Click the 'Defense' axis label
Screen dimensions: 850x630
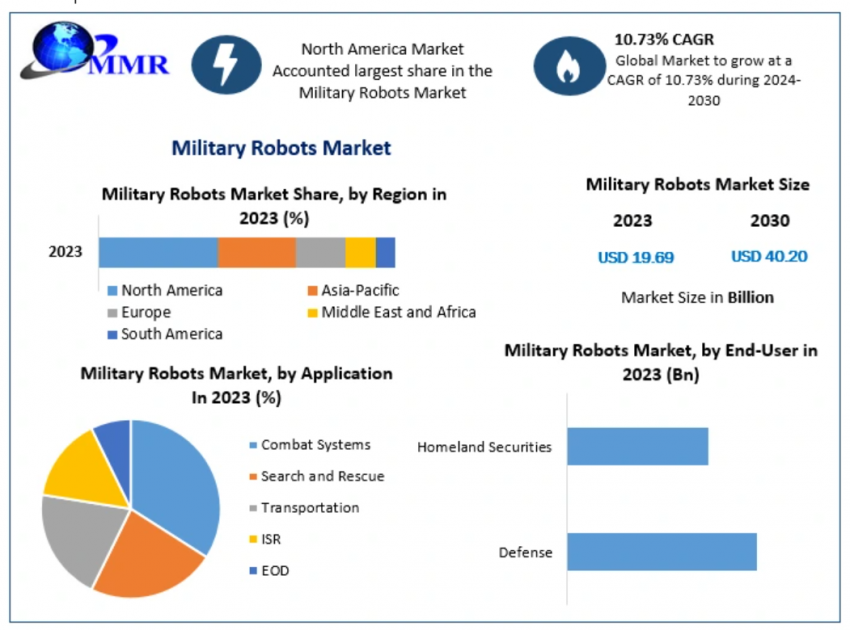point(525,552)
